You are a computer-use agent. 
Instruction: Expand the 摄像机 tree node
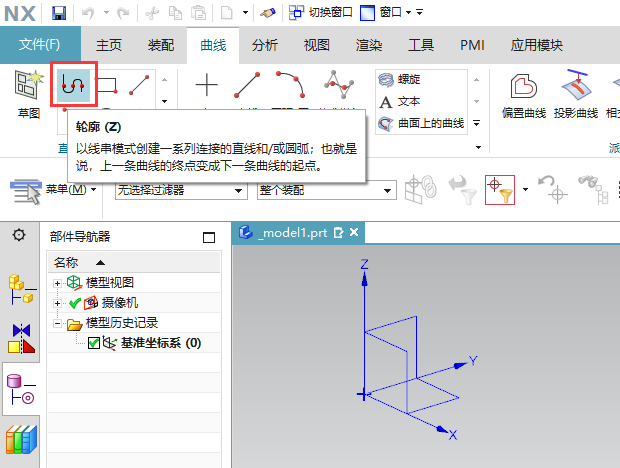pos(57,304)
